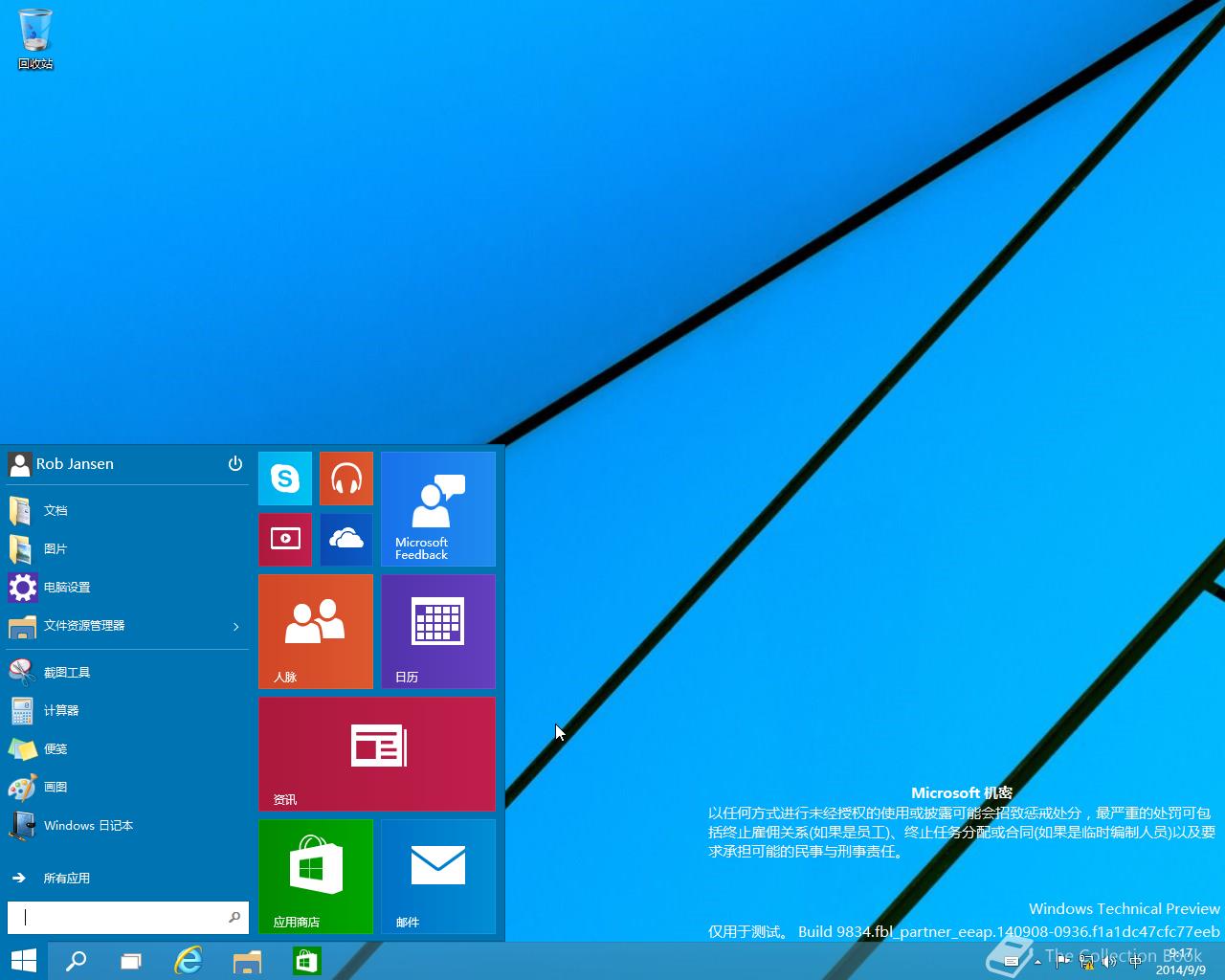Click the Windows Start button
This screenshot has width=1225, height=980.
[23, 961]
